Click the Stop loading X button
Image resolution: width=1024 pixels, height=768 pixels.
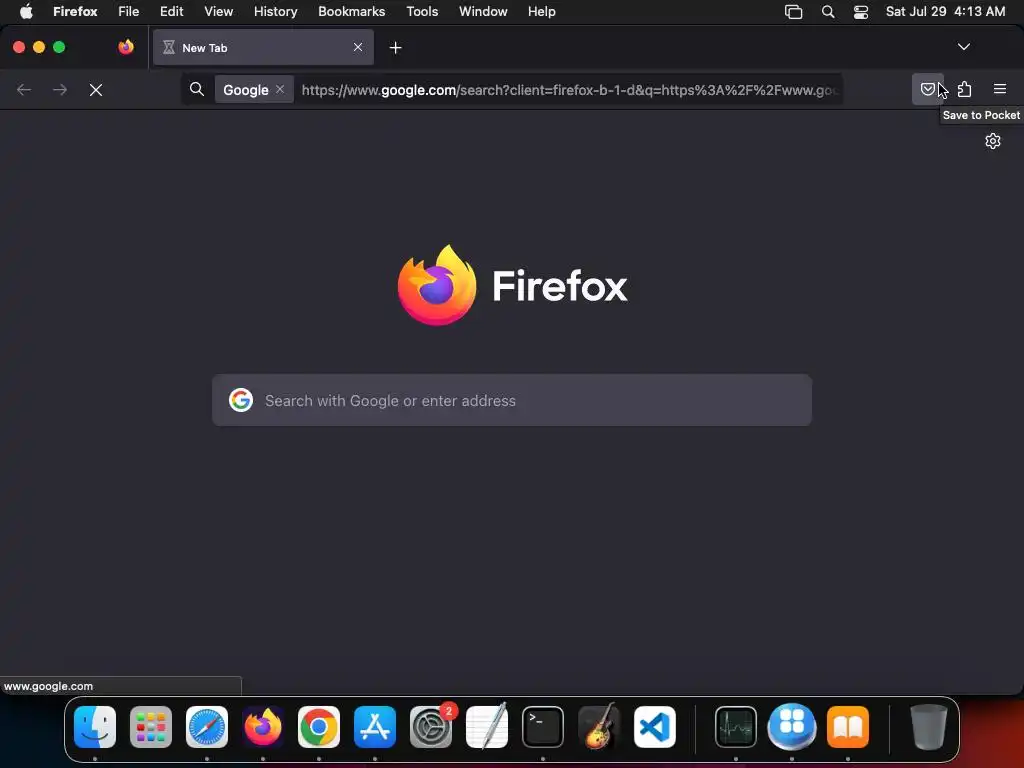(96, 90)
